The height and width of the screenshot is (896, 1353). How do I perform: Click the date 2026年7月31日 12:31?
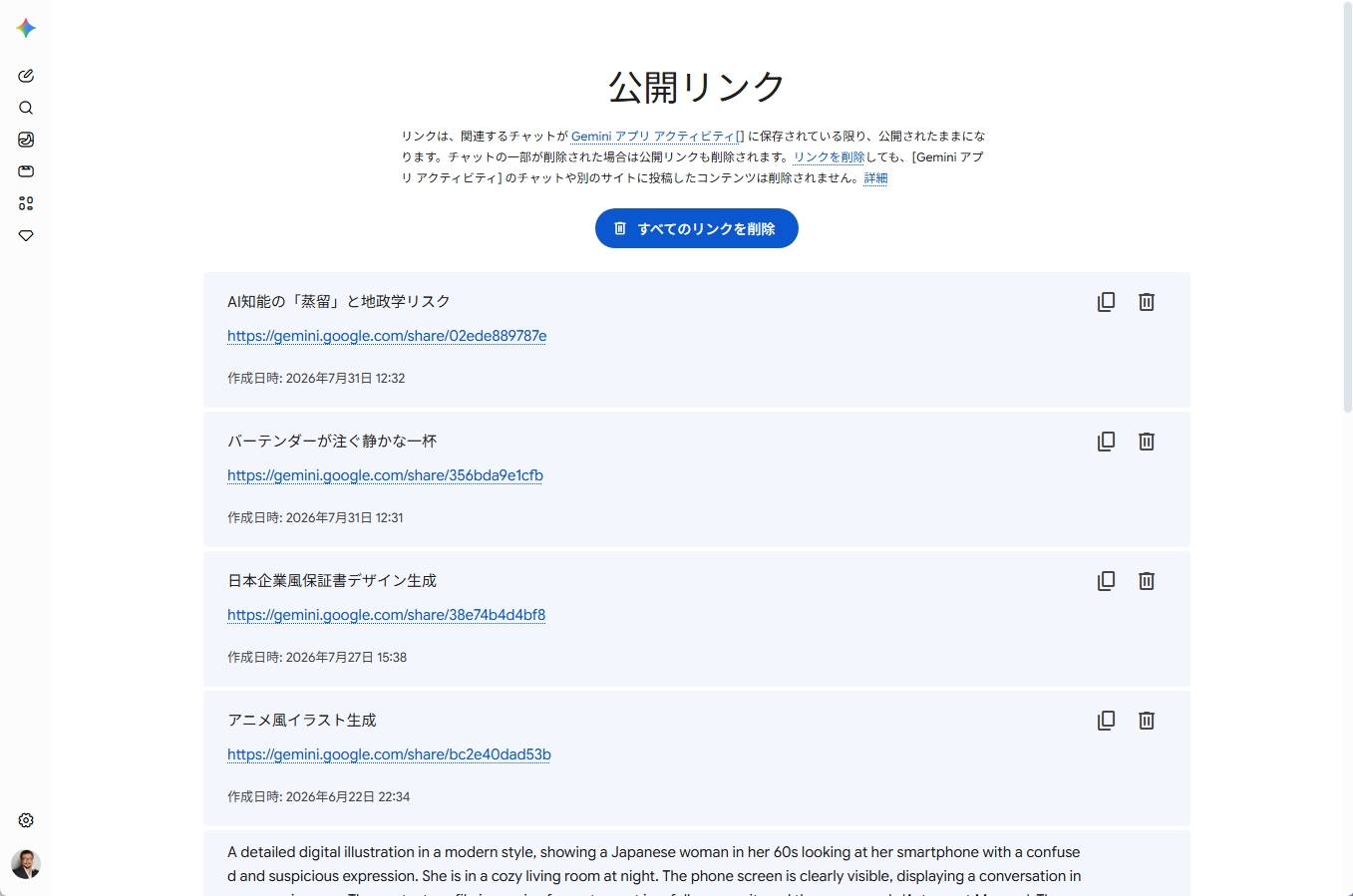(x=344, y=517)
